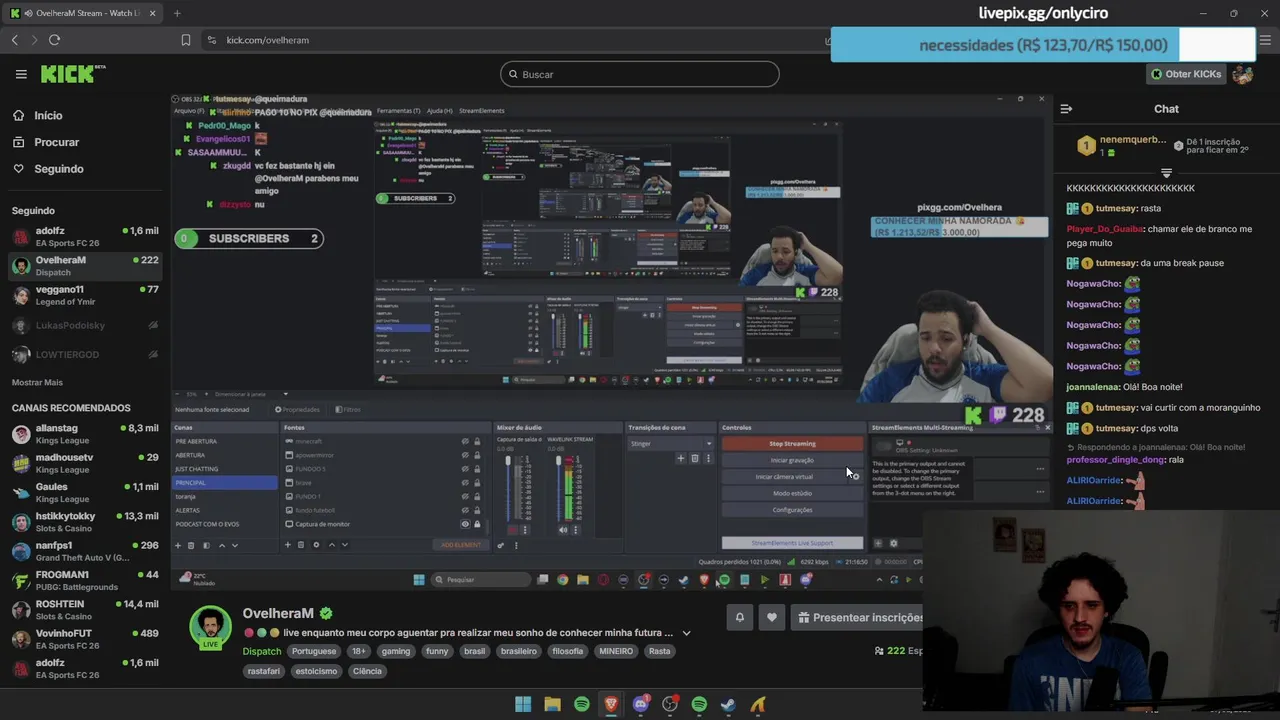Open three-dot menu of Captura de saída mixer
Viewport: 1280px width, 720px height.
point(525,530)
